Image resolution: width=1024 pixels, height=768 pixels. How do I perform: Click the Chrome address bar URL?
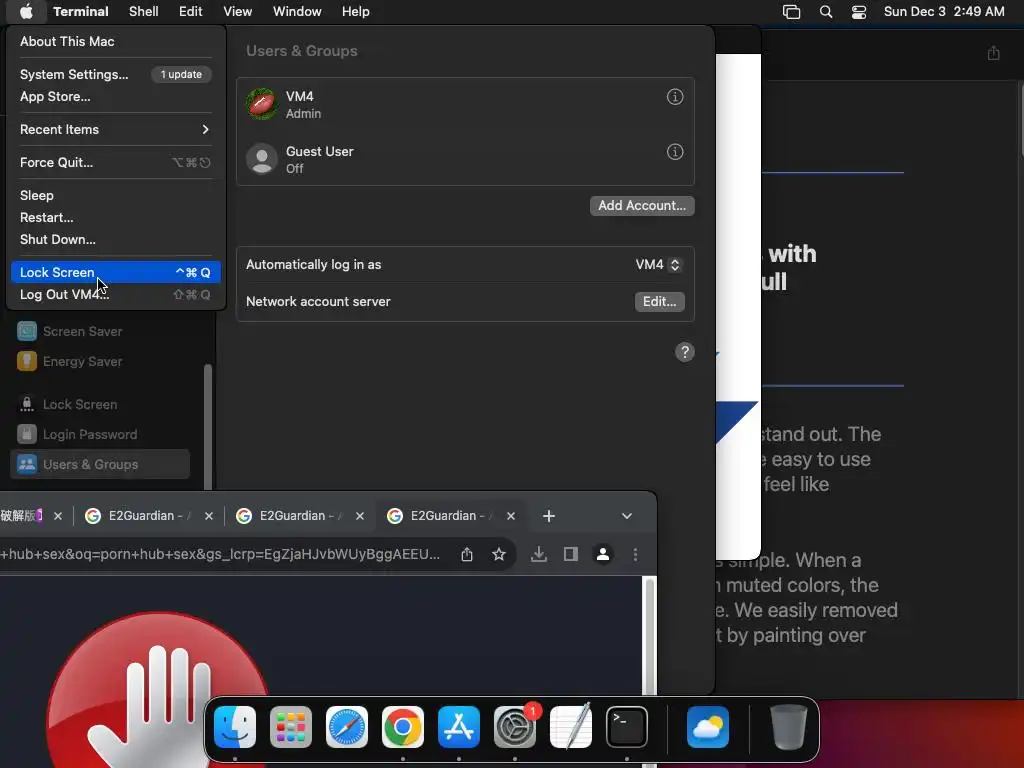coord(219,554)
